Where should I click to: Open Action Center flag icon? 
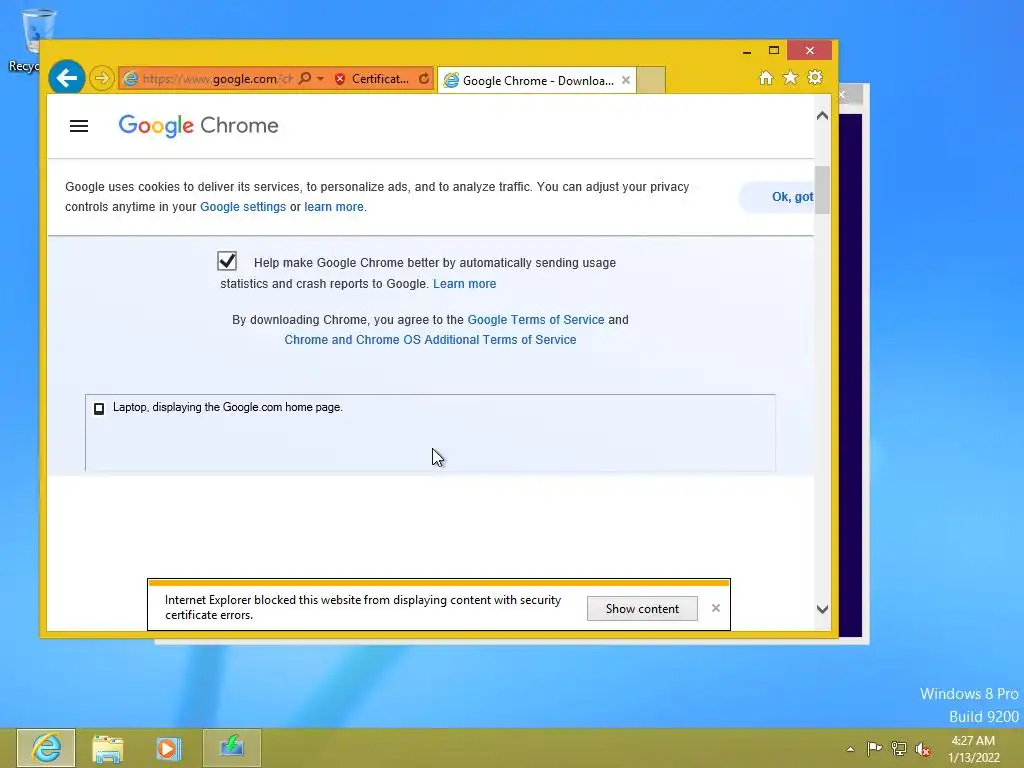pos(874,748)
